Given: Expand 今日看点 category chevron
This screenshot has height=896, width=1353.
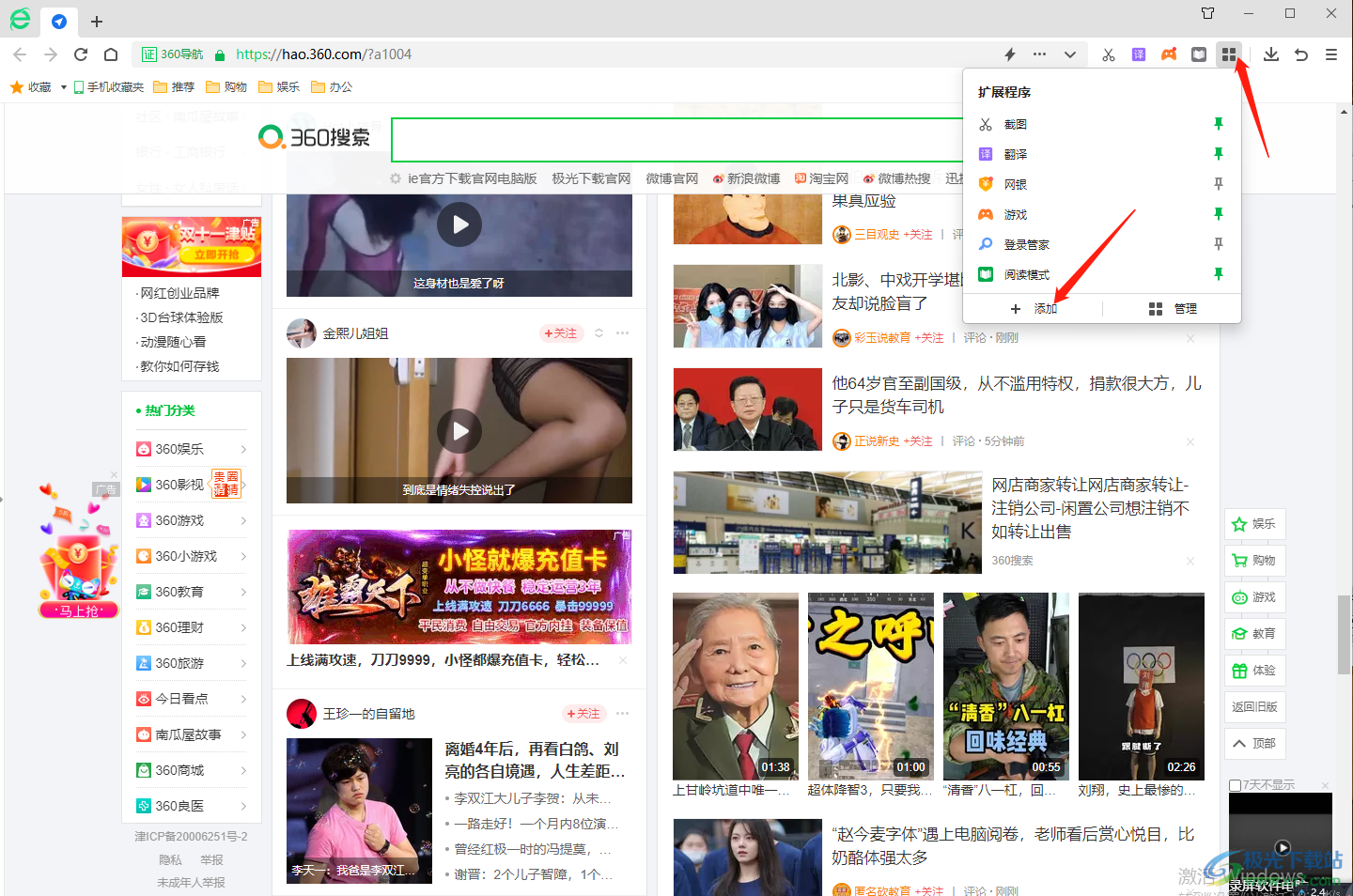Looking at the screenshot, I should 243,699.
